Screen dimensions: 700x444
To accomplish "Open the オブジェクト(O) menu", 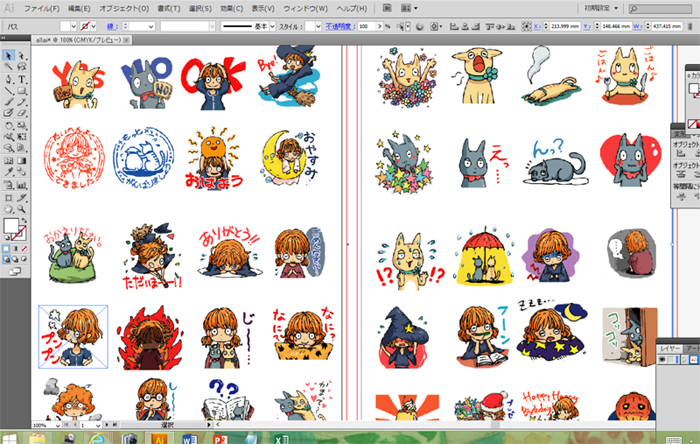I will (124, 8).
